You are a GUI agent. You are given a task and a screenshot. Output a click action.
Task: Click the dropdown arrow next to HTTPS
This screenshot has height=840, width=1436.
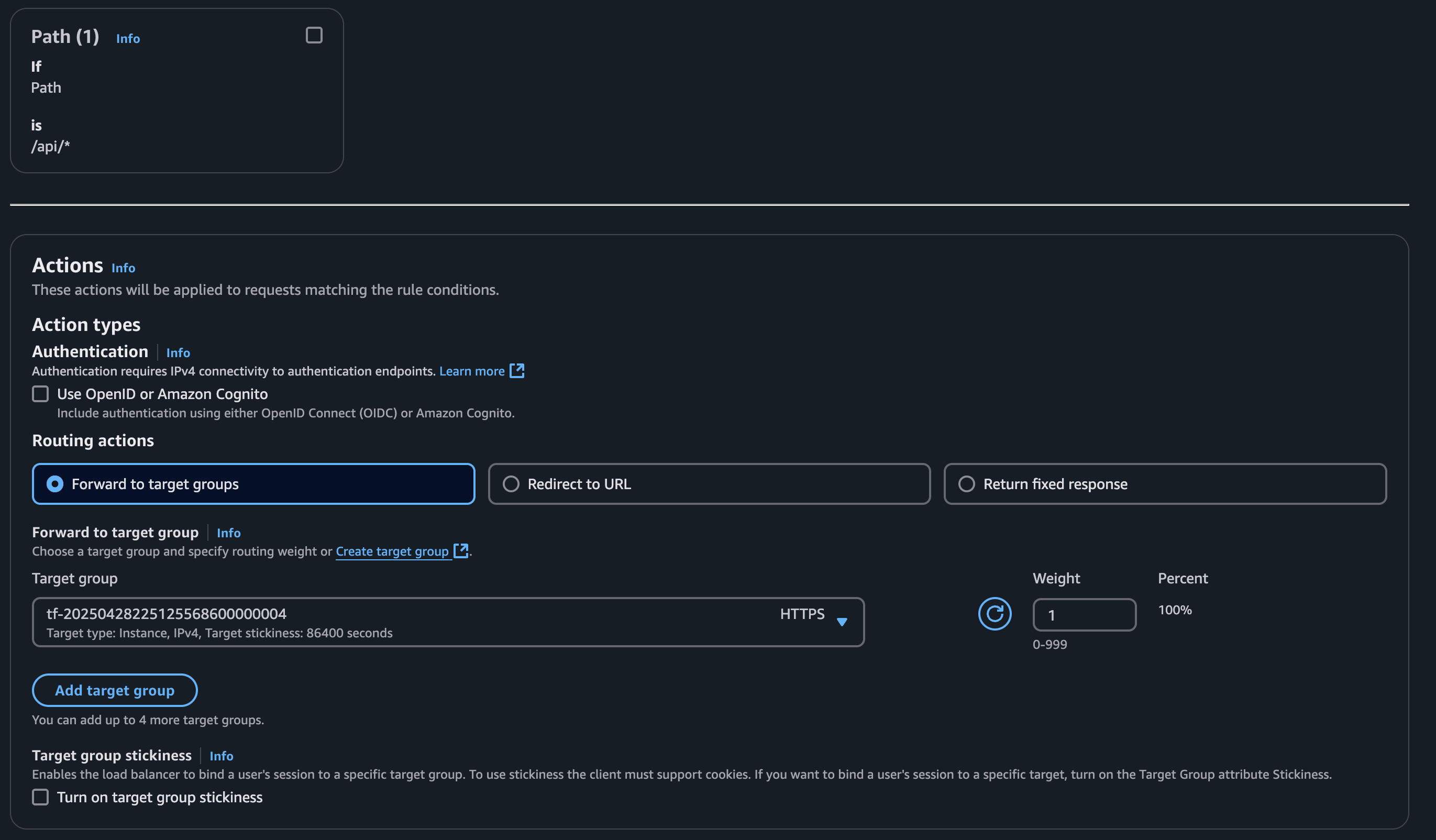point(842,622)
